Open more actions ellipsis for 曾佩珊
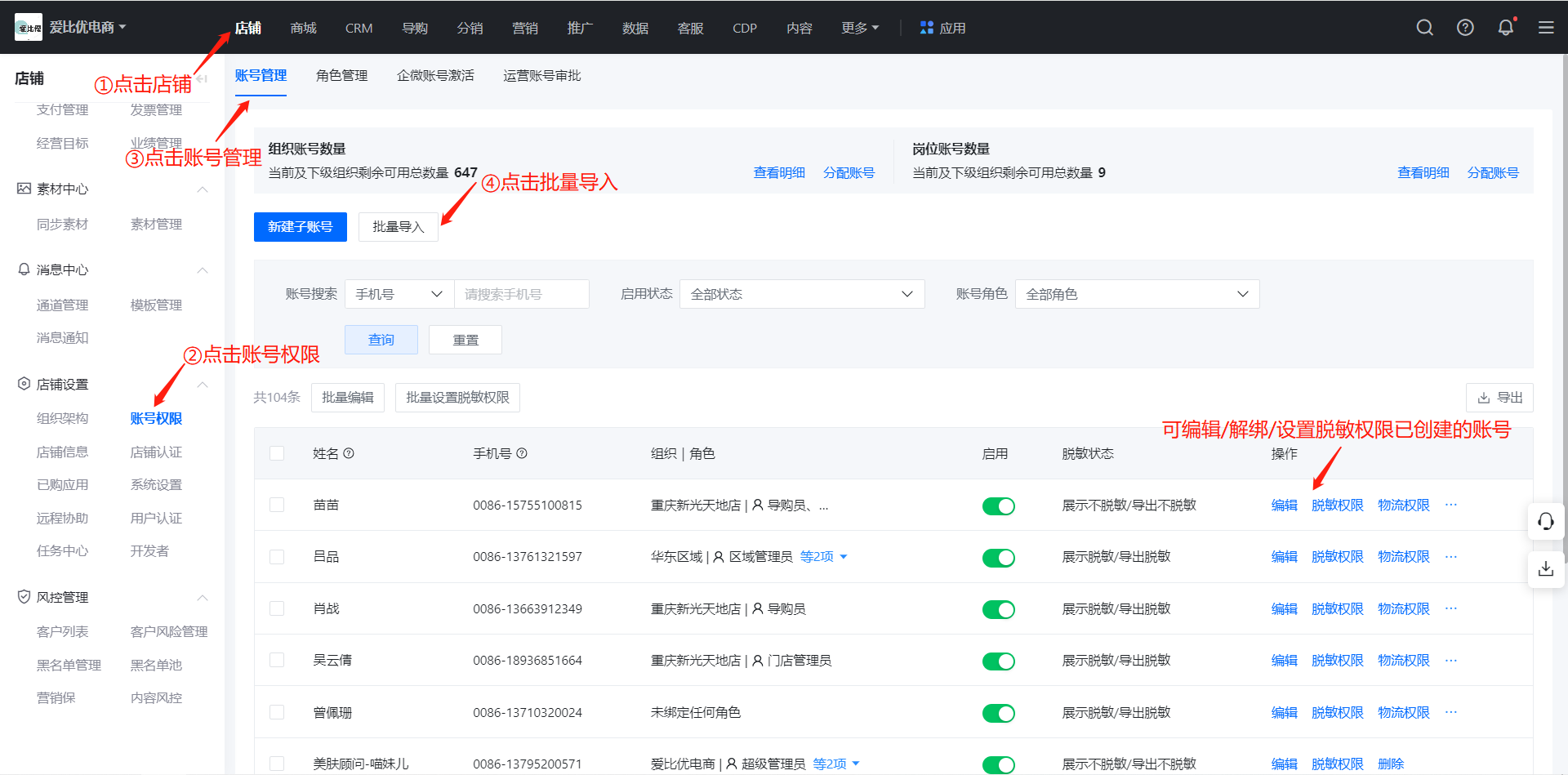This screenshot has height=775, width=1568. [x=1451, y=712]
